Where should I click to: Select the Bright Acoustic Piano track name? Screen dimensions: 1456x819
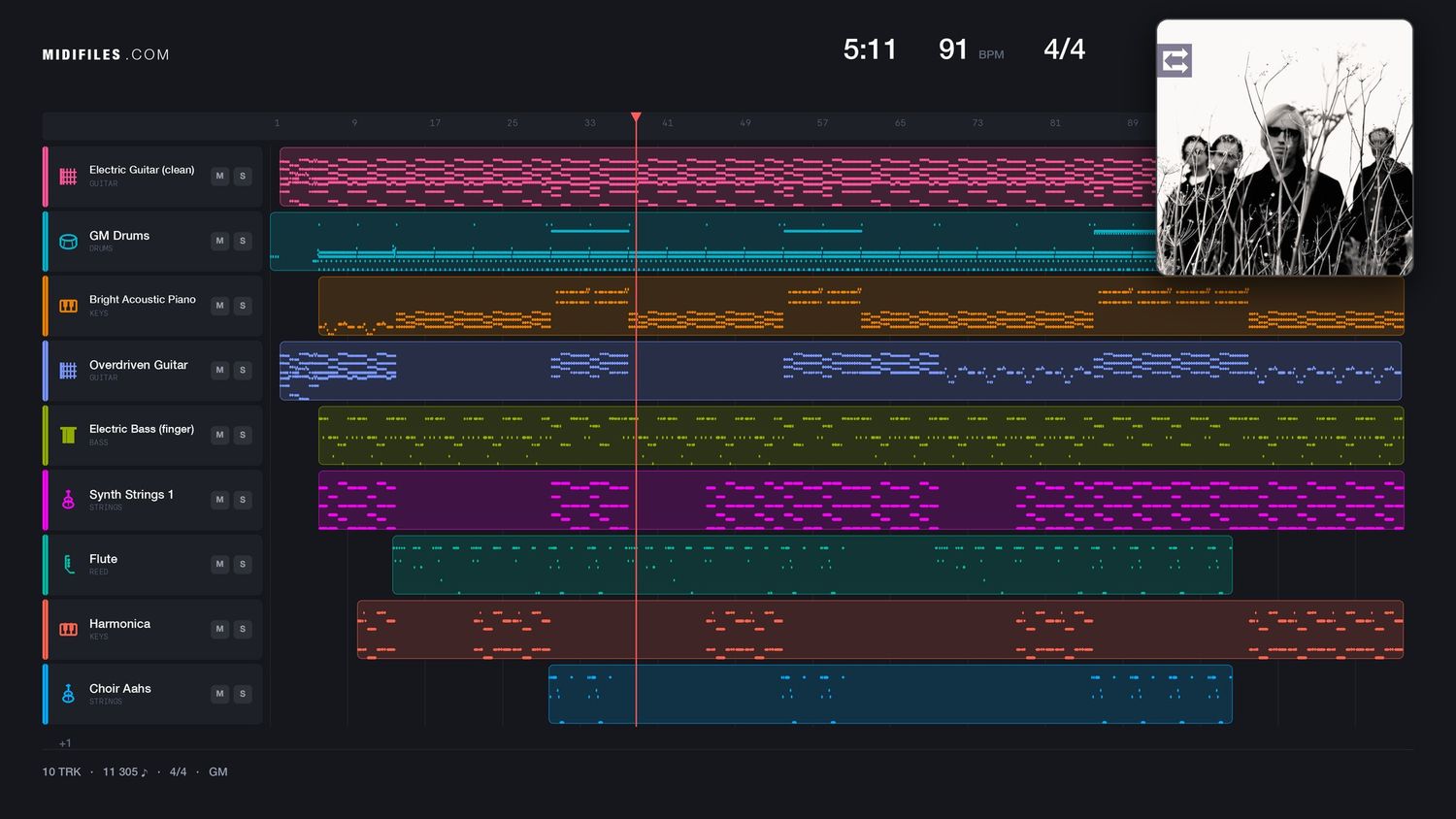point(143,300)
